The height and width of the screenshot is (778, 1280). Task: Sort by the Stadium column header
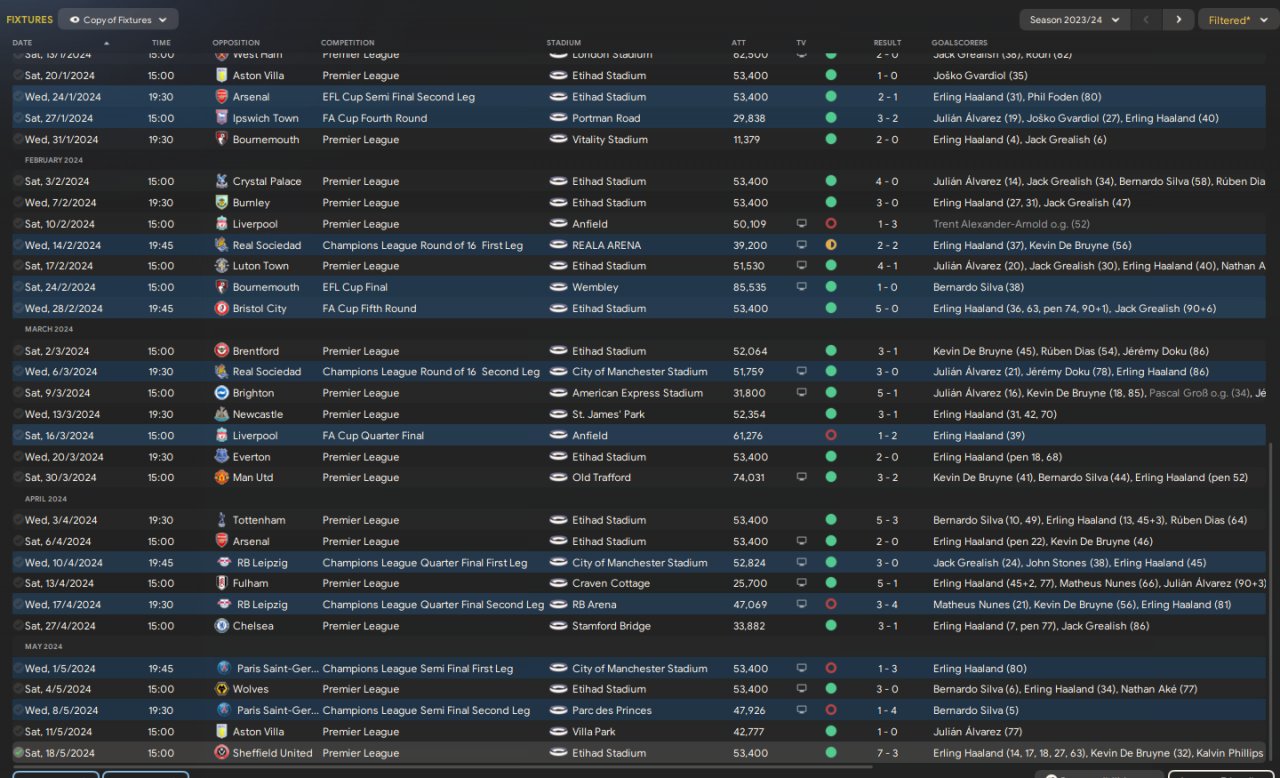click(x=564, y=43)
